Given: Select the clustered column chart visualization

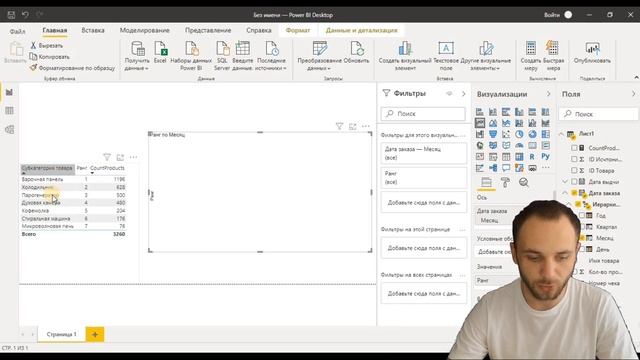Looking at the screenshot, I should point(519,112).
